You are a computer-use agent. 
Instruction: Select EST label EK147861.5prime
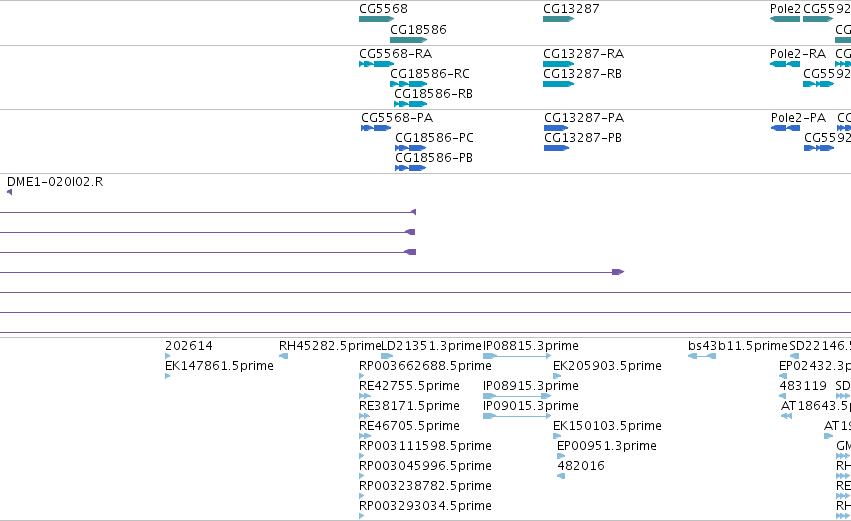(219, 366)
